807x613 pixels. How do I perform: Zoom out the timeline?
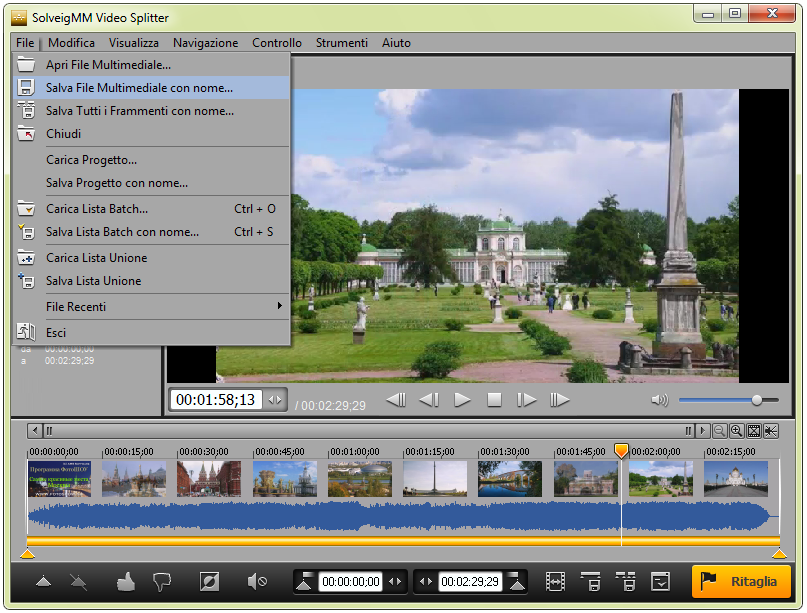click(x=720, y=431)
